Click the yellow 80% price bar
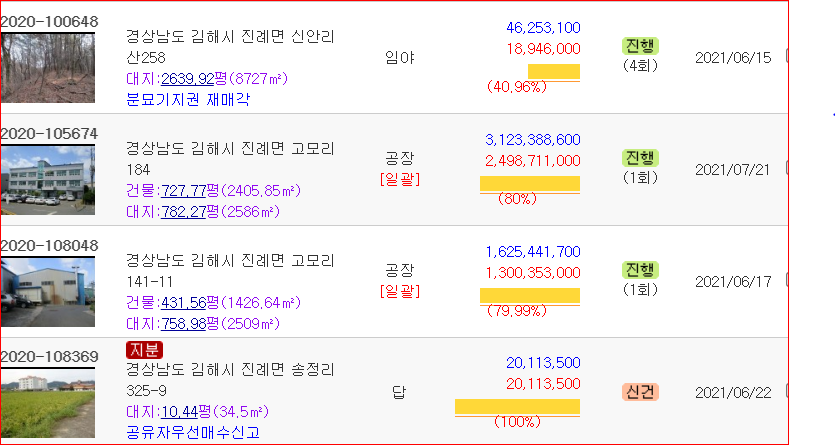This screenshot has height=445, width=835. [530, 184]
